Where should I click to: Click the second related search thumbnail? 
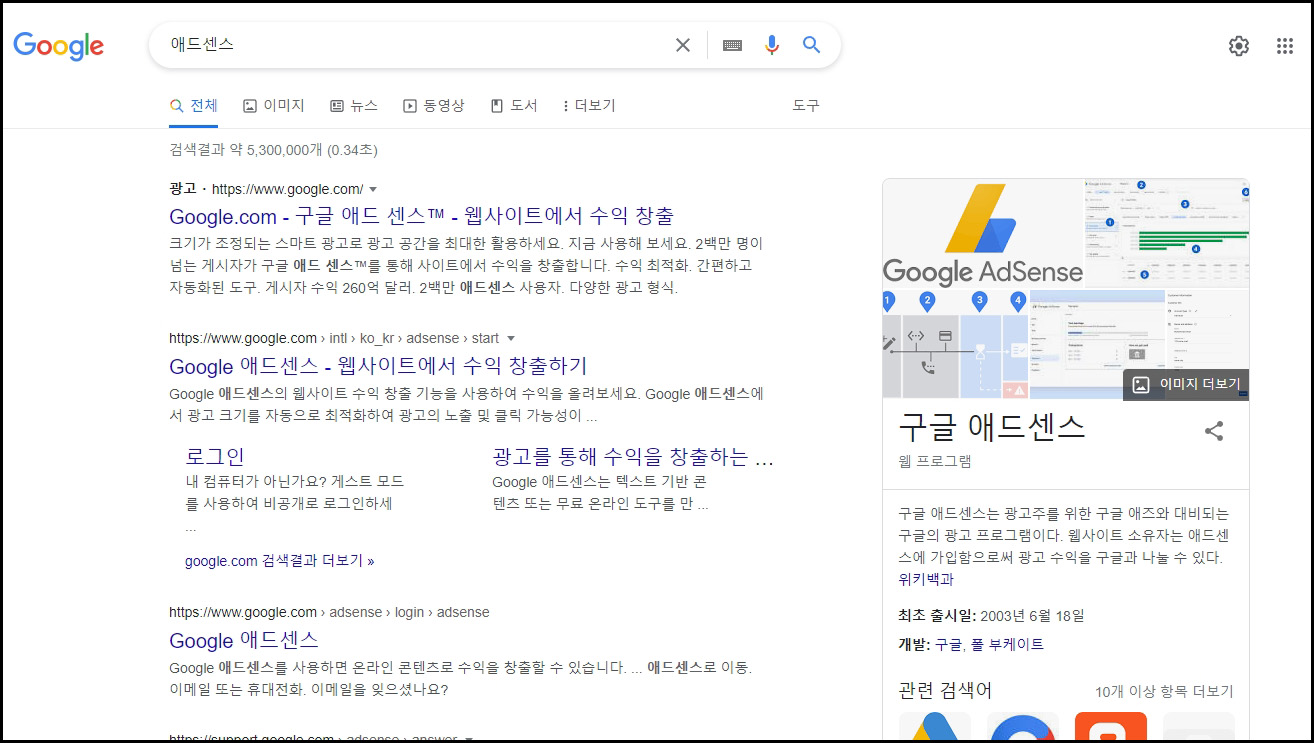(x=1022, y=726)
